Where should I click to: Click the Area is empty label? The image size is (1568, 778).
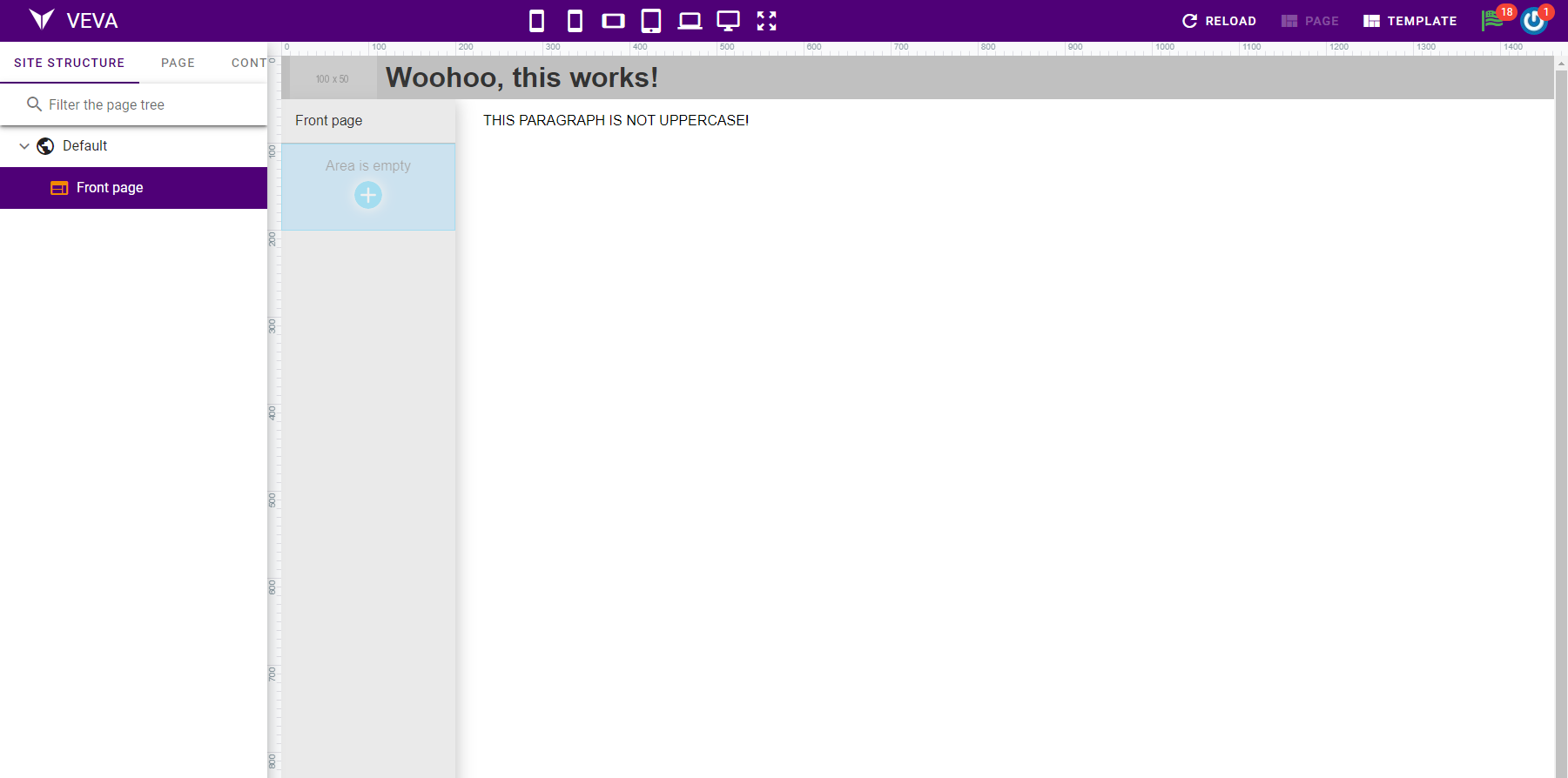(368, 165)
